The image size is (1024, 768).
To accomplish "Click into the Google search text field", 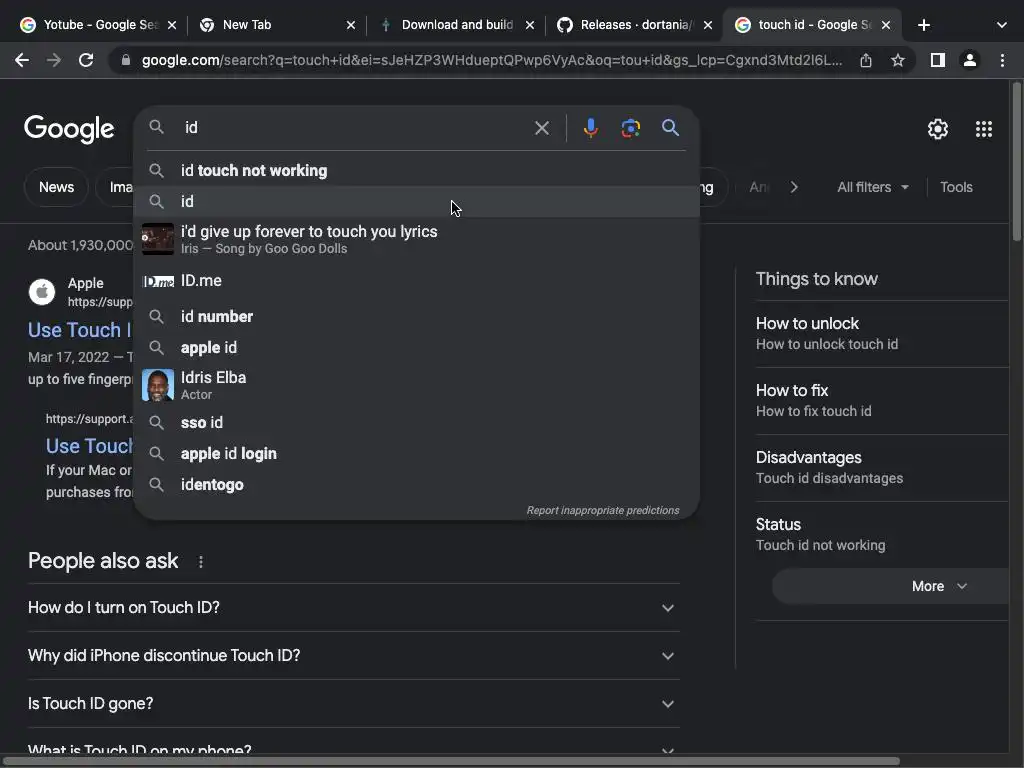I will pyautogui.click(x=353, y=127).
